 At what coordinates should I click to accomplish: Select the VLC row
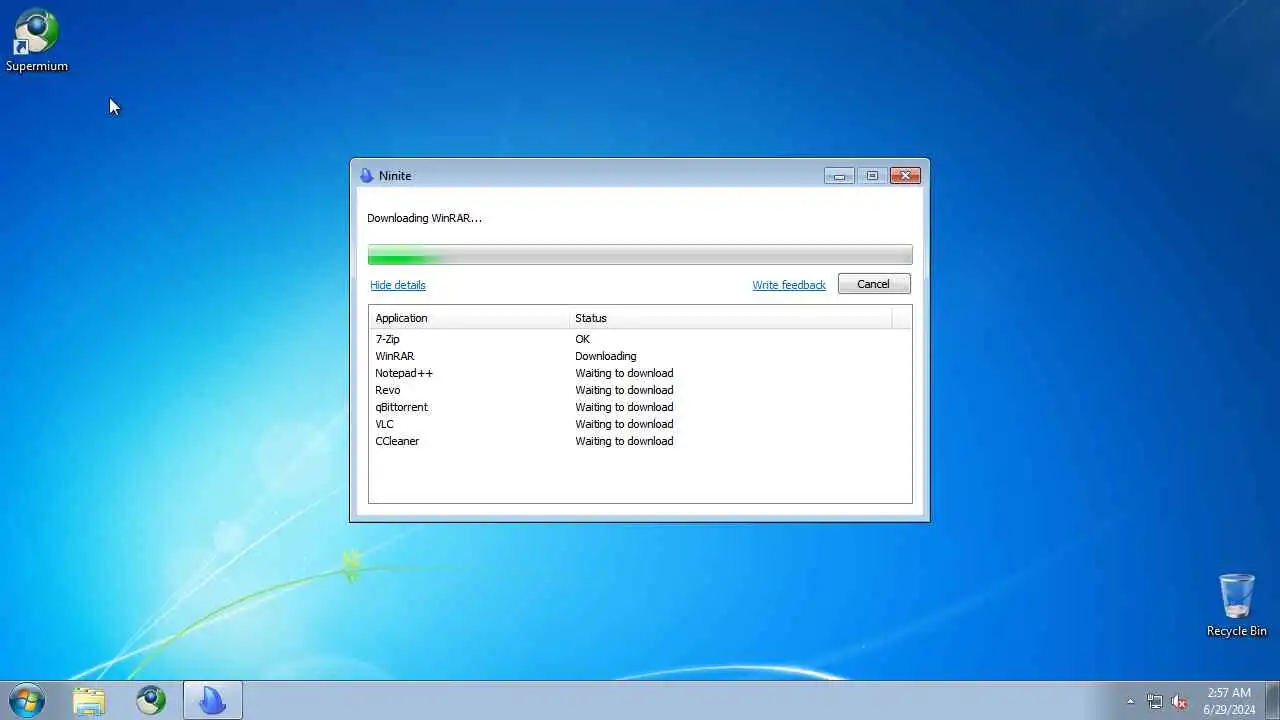coord(640,424)
